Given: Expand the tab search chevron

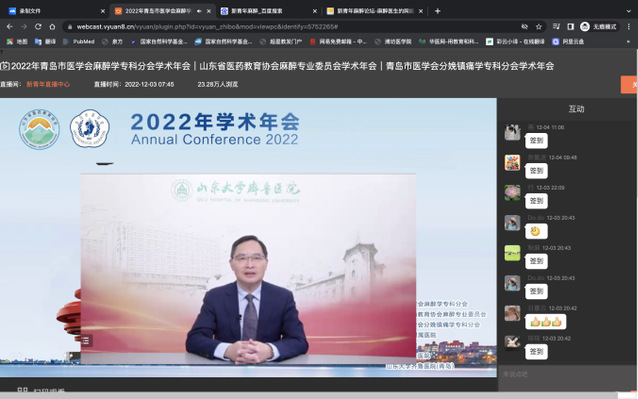Looking at the screenshot, I should [629, 11].
